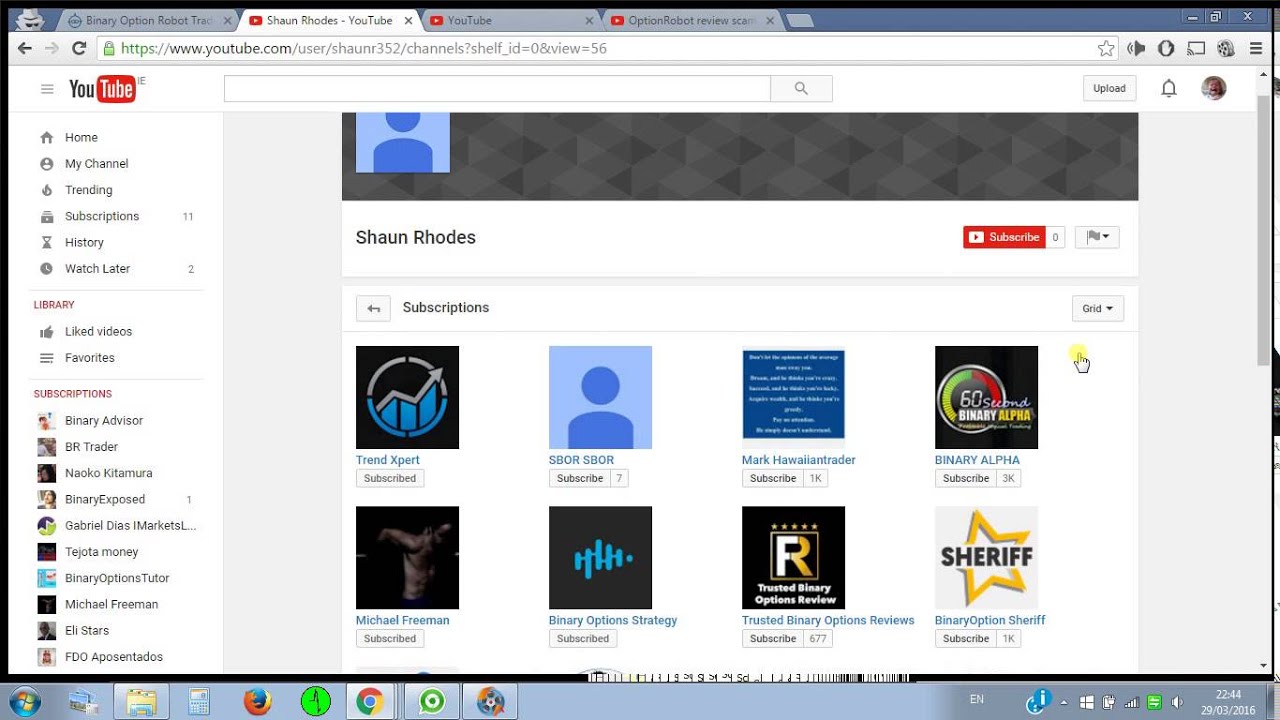Screen dimensions: 1280x720
Task: Open the Chrome menu icon
Action: (x=1256, y=48)
